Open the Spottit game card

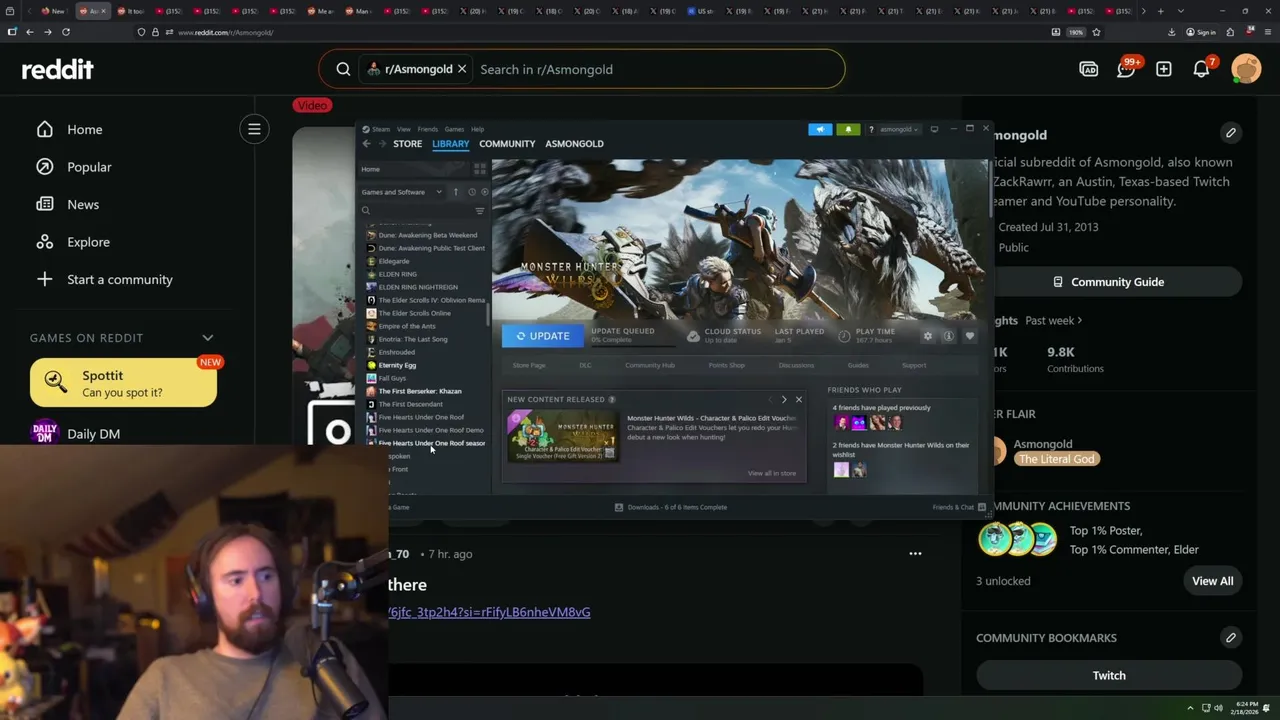pos(123,383)
